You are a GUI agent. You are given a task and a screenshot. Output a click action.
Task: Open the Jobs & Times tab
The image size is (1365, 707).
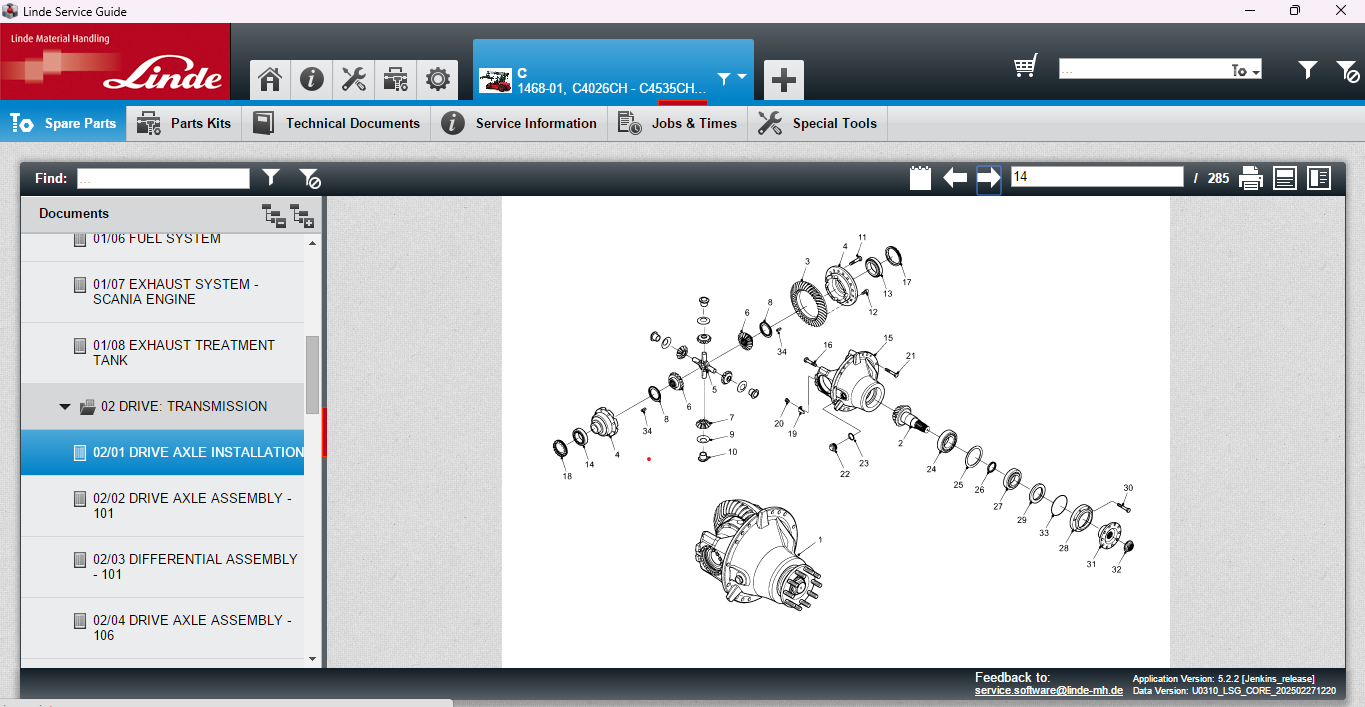[x=677, y=123]
